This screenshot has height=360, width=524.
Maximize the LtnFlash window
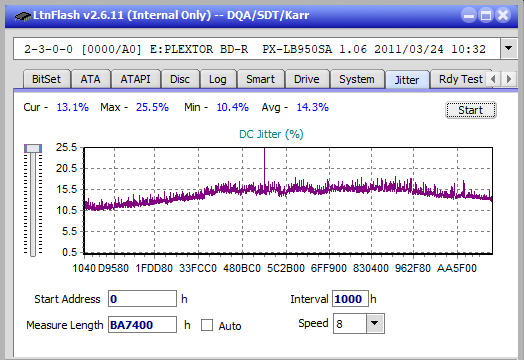coord(486,15)
